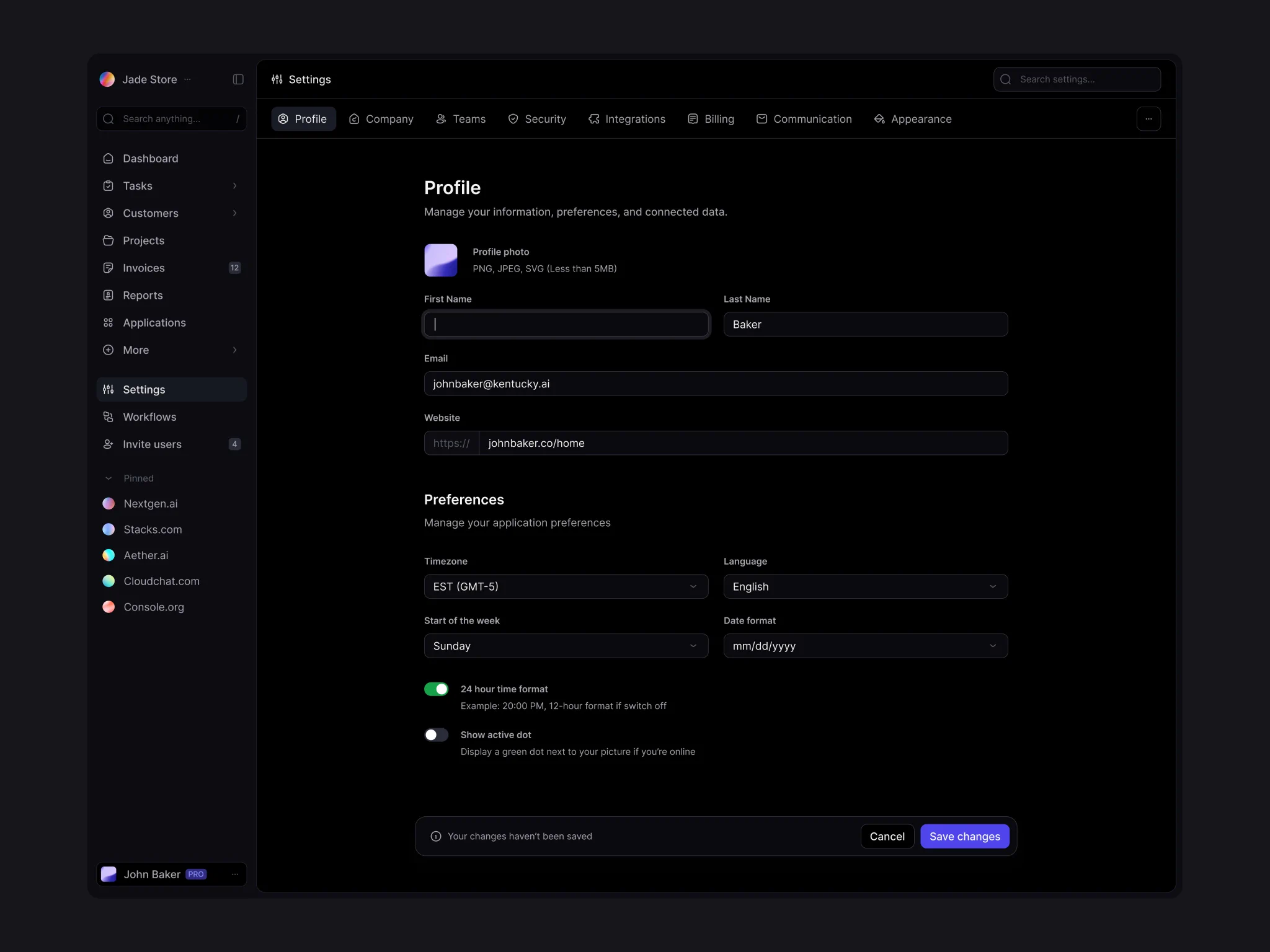Viewport: 1270px width, 952px height.
Task: Switch to the Security tab
Action: 537,119
